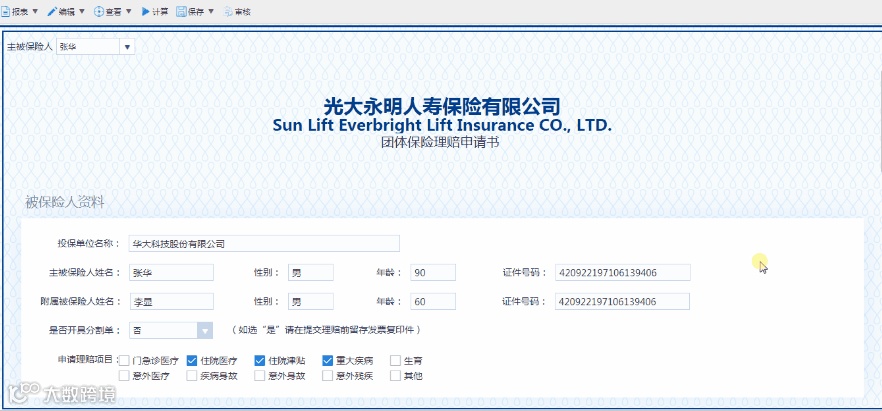This screenshot has width=882, height=411.
Task: Click the 投保单位名称 label
Action: (89, 243)
